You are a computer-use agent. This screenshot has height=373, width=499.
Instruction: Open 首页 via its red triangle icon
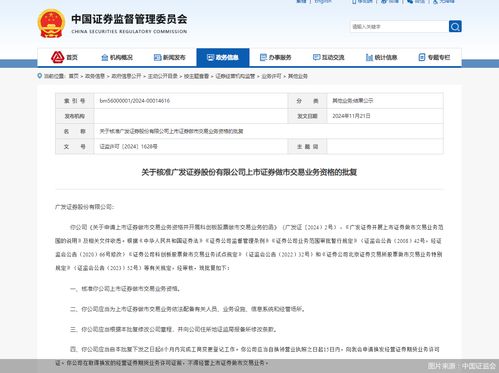point(57,57)
